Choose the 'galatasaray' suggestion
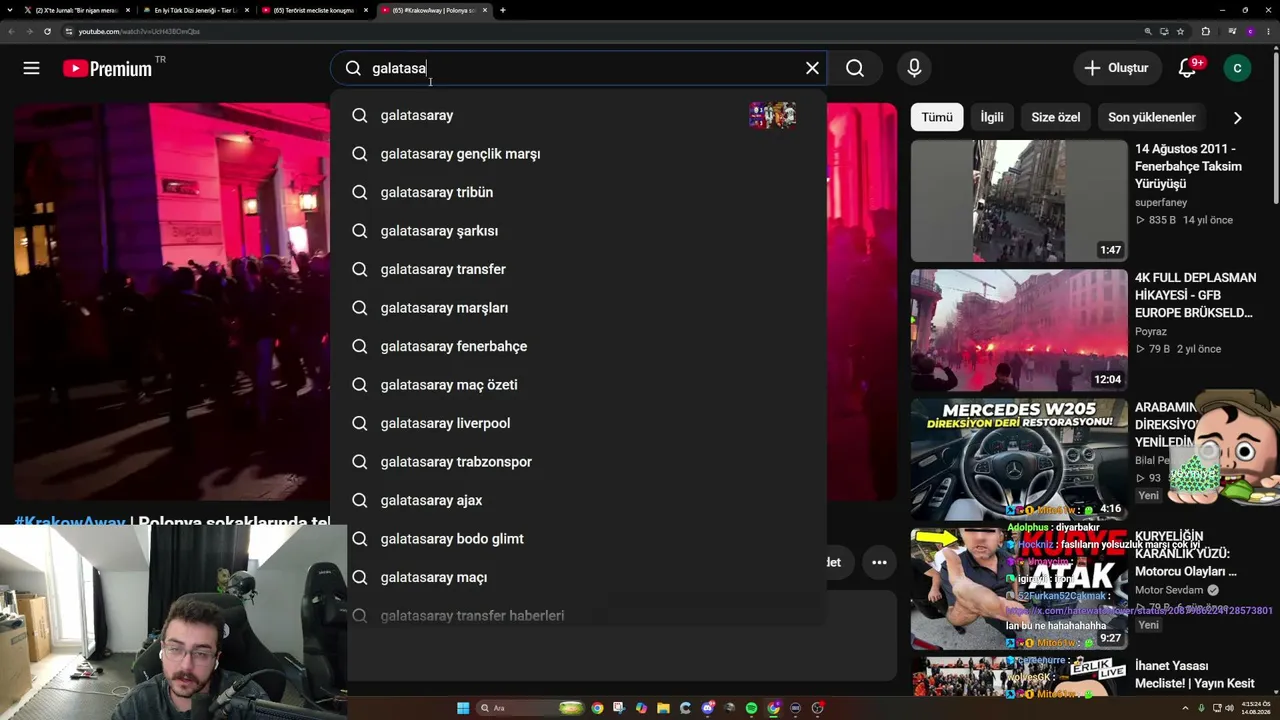The image size is (1280, 720). [x=578, y=115]
